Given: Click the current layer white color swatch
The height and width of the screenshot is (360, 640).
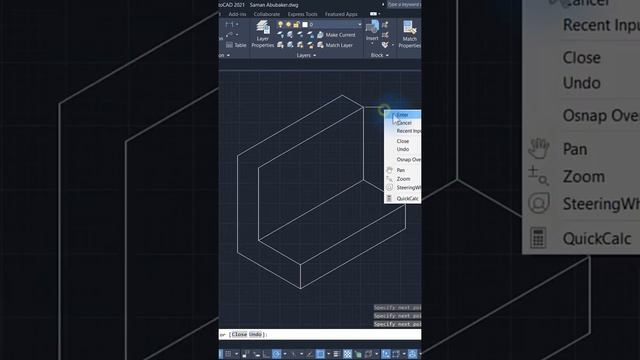Looking at the screenshot, I should pos(305,24).
